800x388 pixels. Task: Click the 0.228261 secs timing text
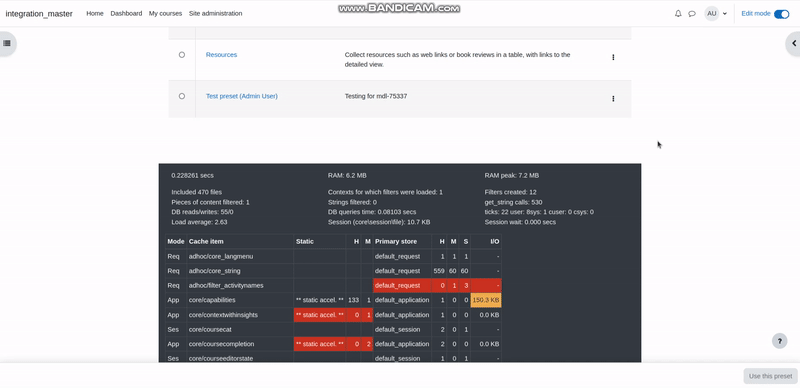coord(192,175)
